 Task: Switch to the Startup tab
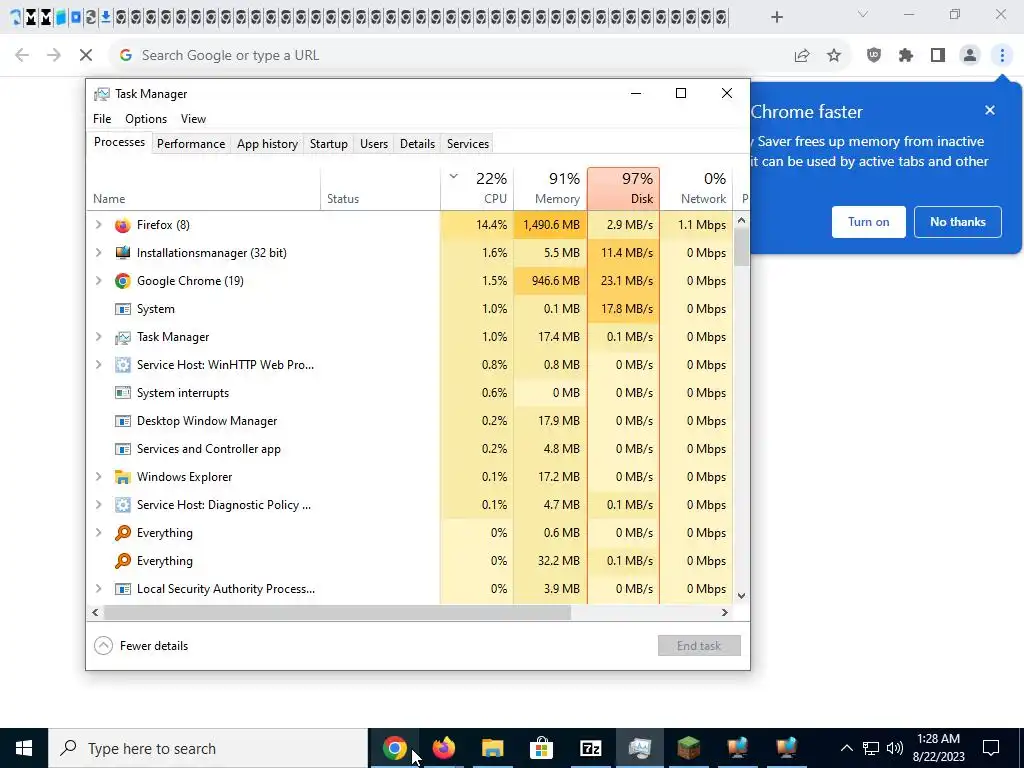click(328, 144)
